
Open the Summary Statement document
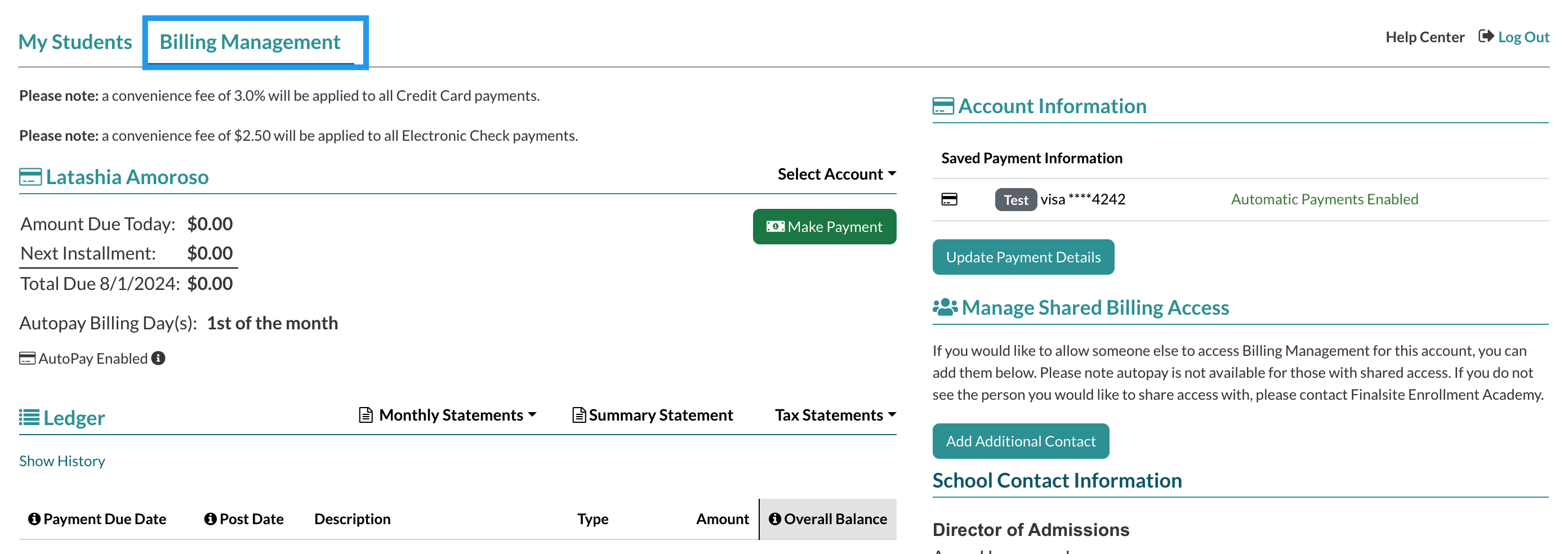pyautogui.click(x=653, y=415)
